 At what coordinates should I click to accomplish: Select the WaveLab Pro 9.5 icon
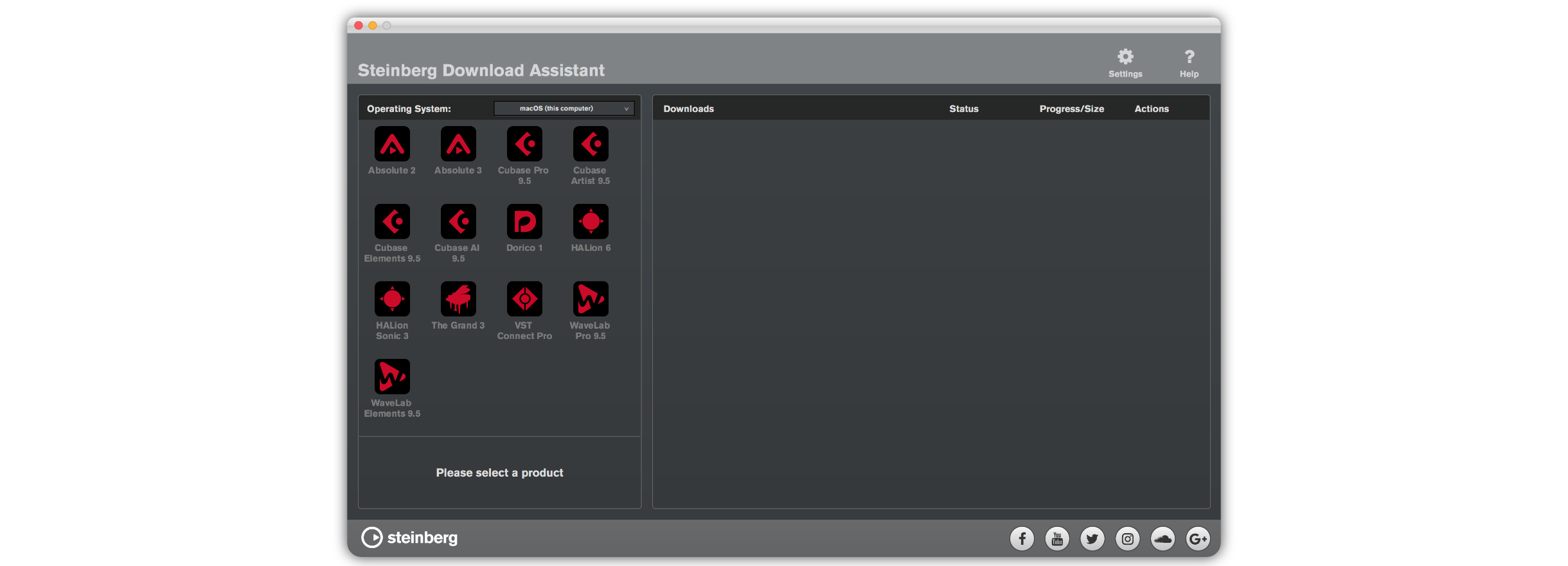coord(591,299)
